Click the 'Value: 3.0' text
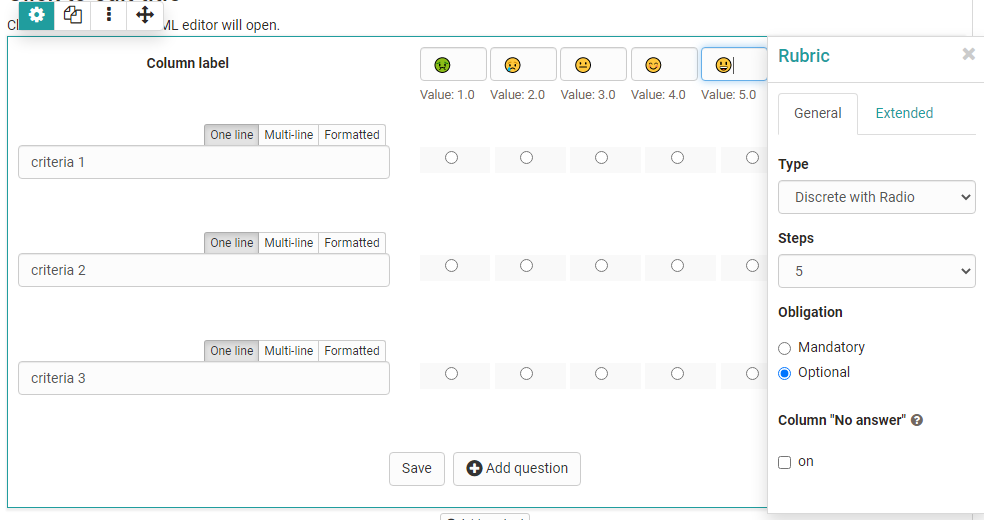Viewport: 984px width, 520px height. [587, 95]
